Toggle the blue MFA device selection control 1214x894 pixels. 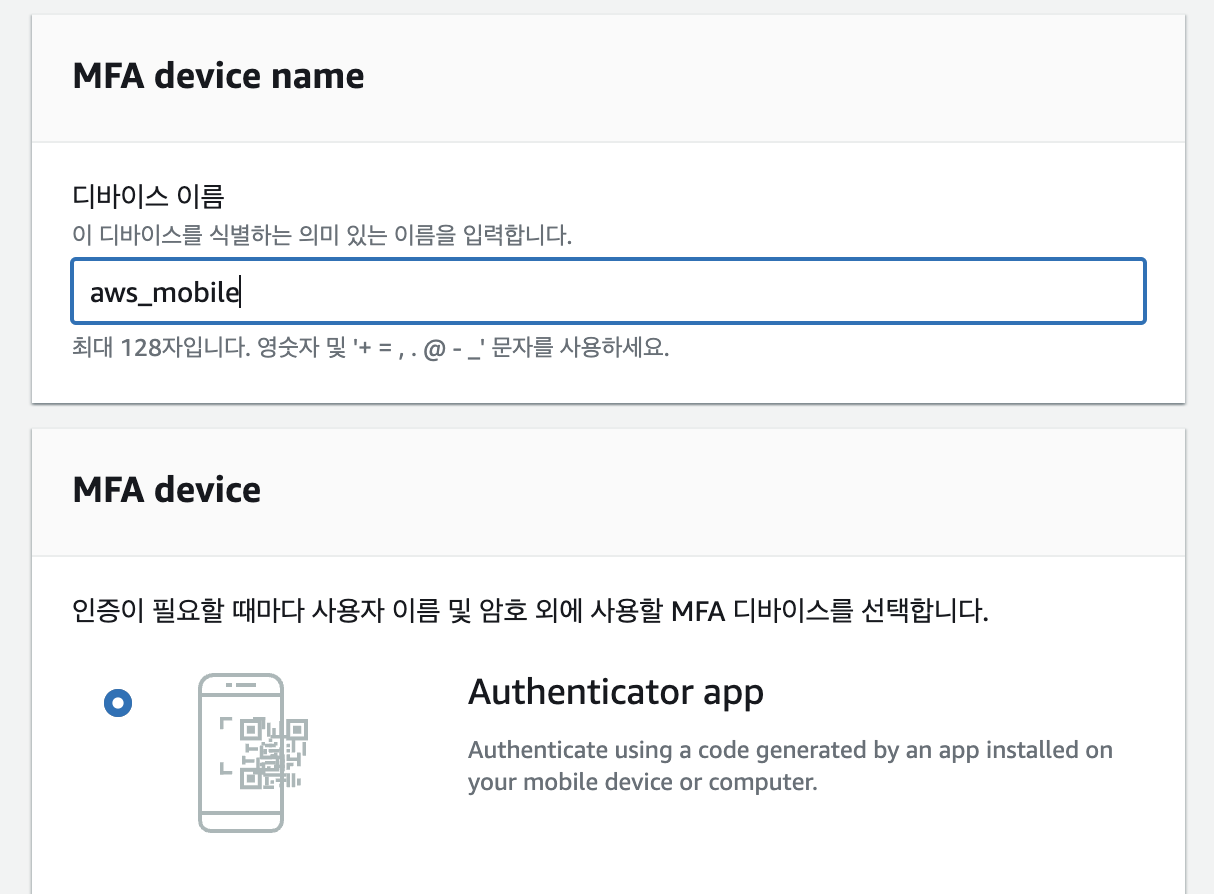click(x=118, y=703)
